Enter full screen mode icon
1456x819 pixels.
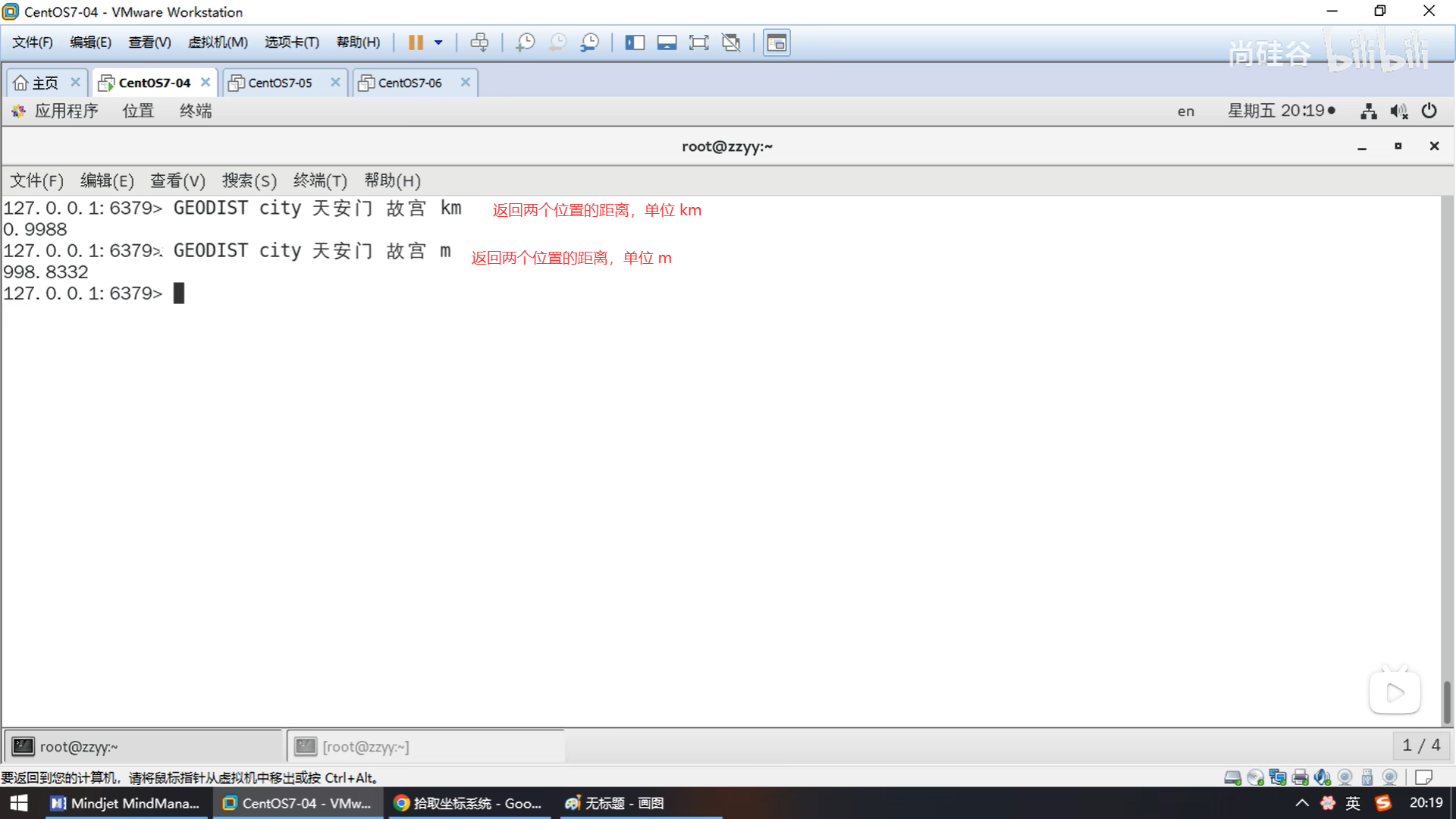coord(698,42)
